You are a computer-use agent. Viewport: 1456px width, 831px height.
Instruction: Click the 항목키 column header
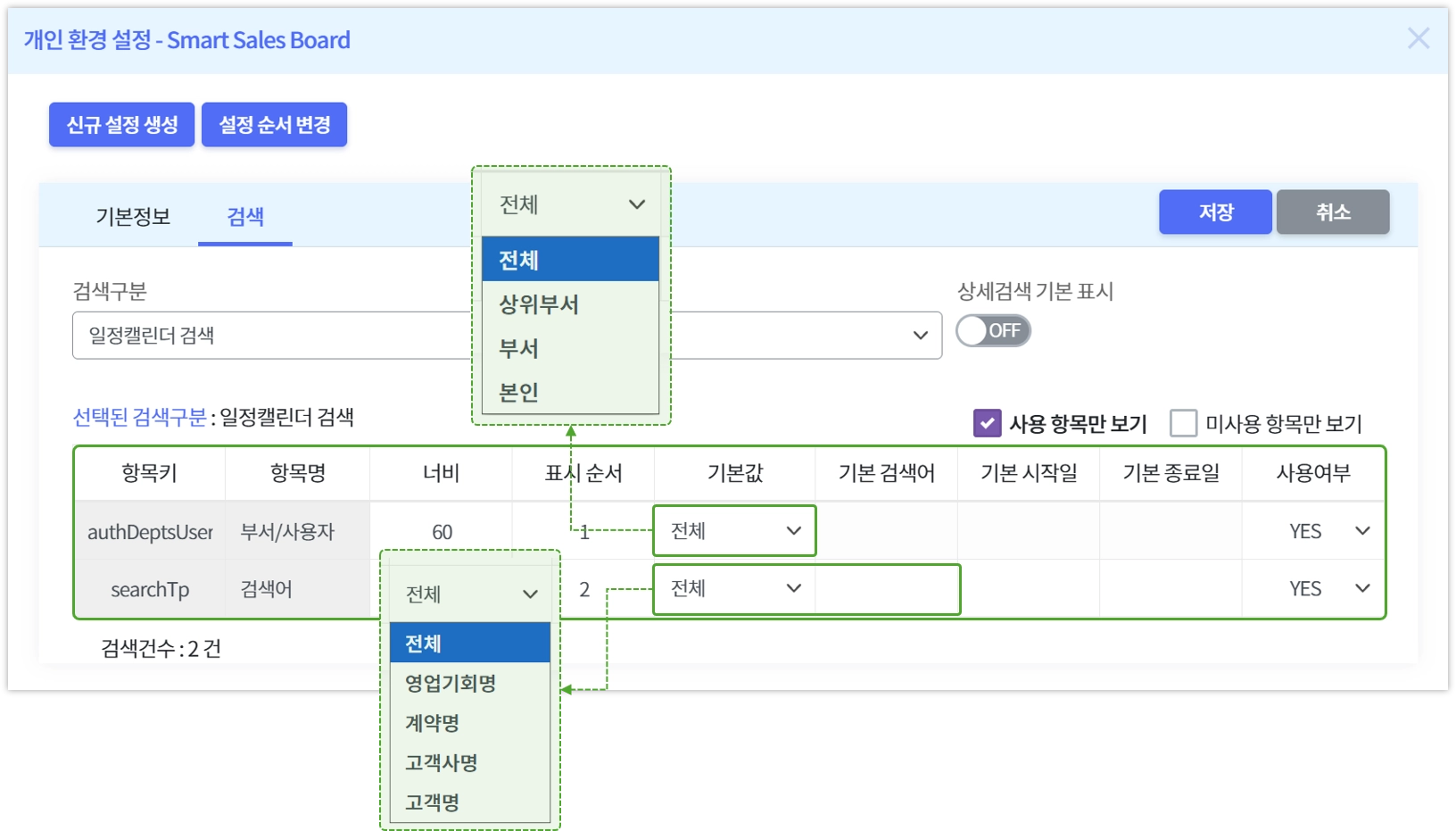pyautogui.click(x=150, y=473)
